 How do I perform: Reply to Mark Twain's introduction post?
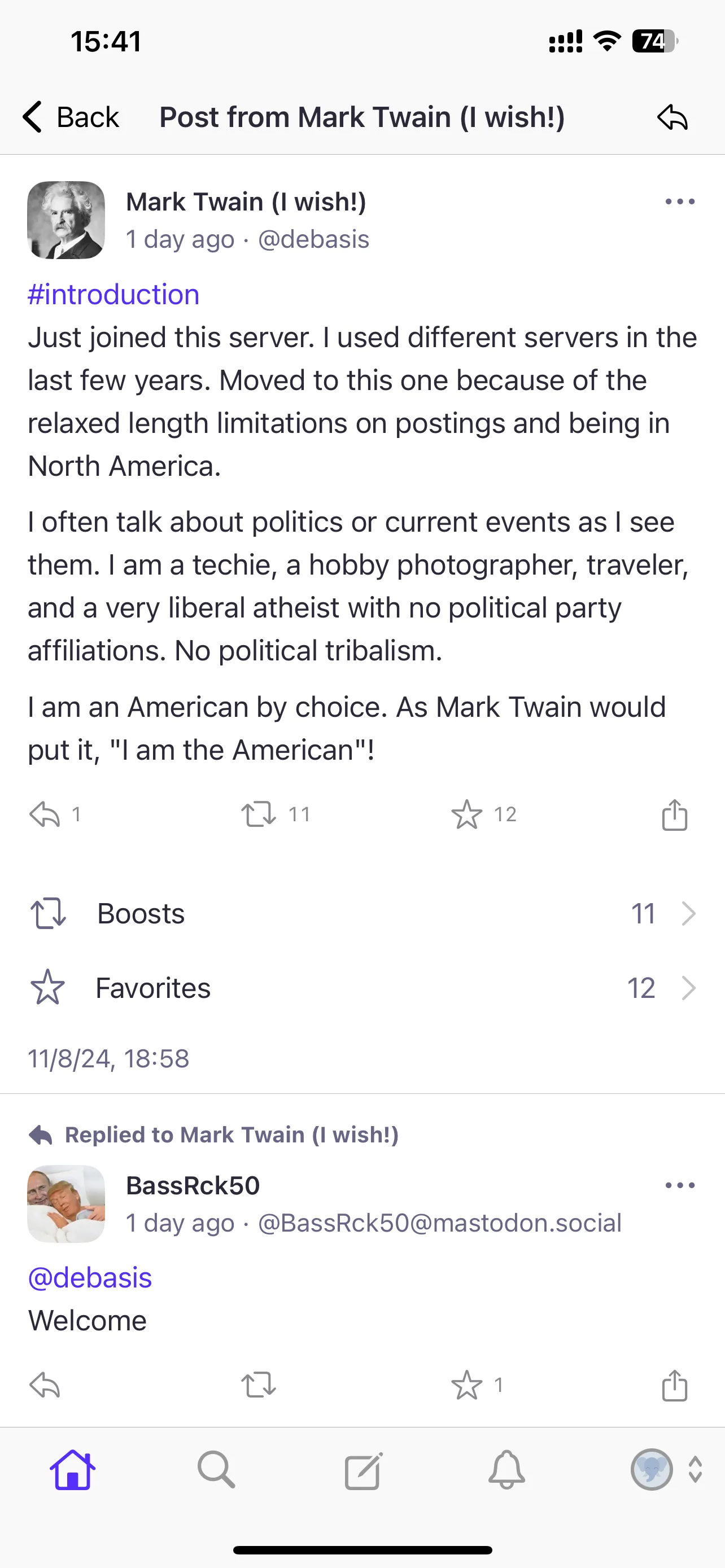click(45, 814)
